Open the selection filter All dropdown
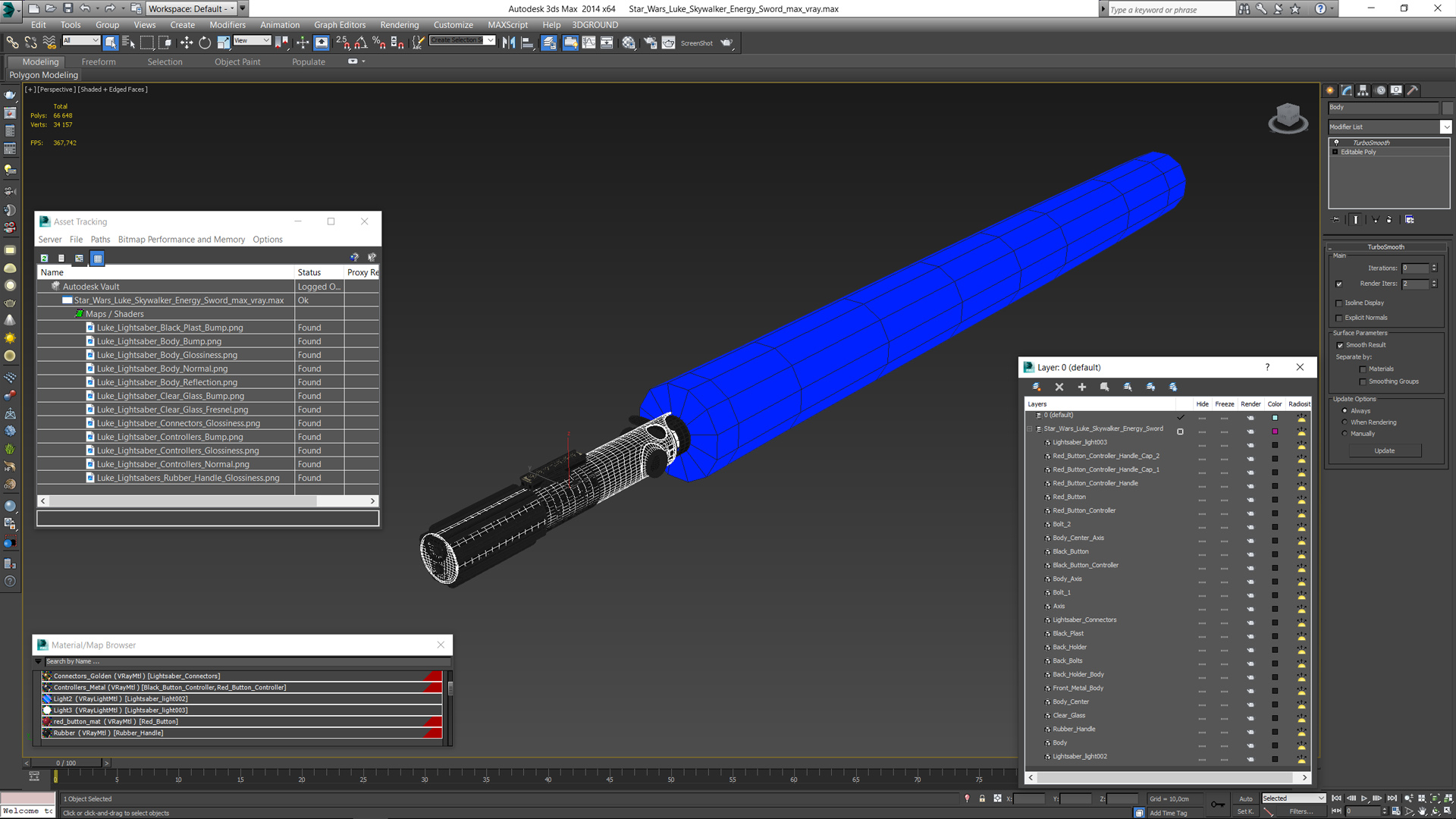 point(81,40)
